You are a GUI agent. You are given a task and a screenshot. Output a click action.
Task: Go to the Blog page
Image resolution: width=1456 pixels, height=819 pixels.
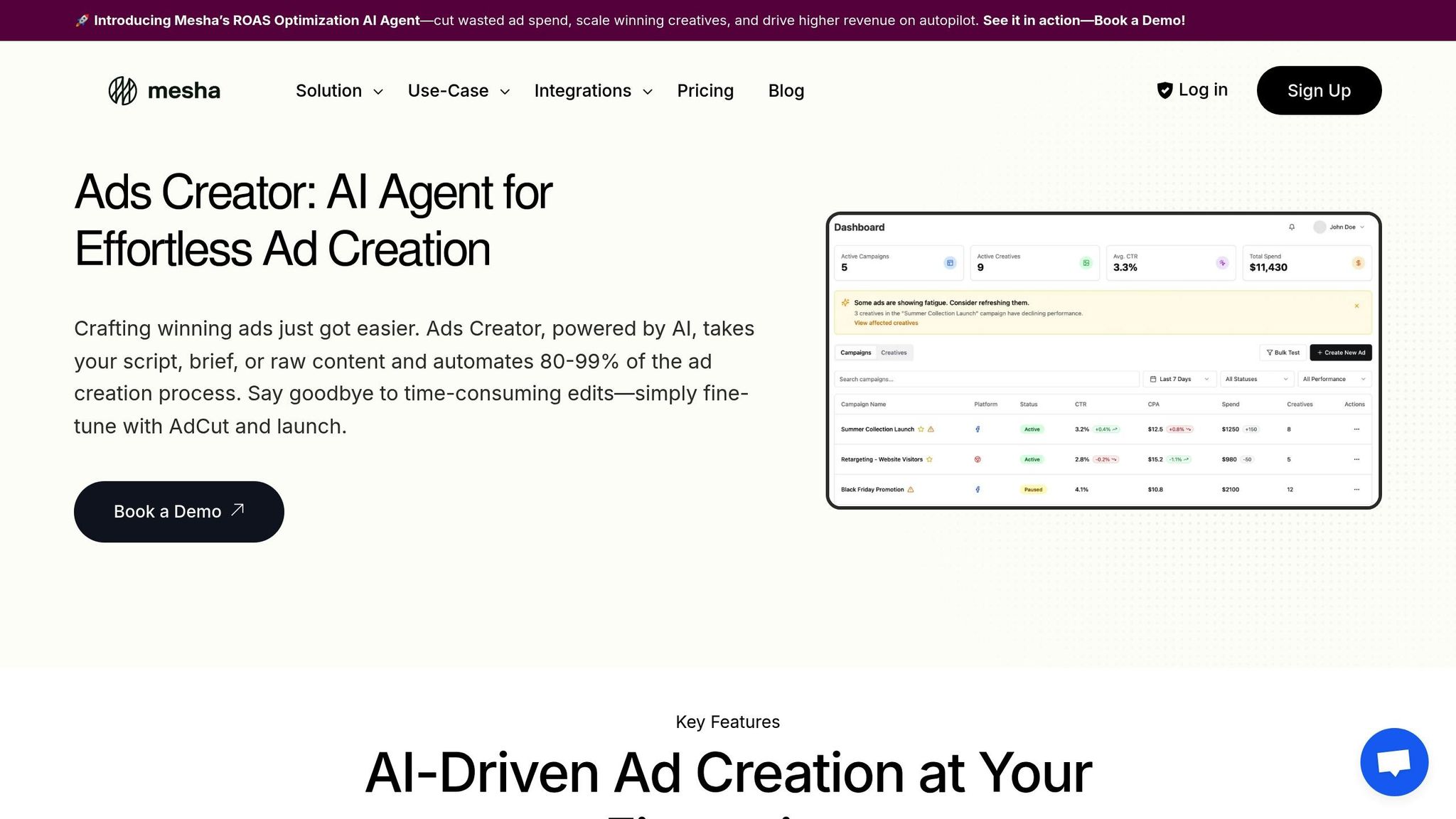(x=786, y=91)
